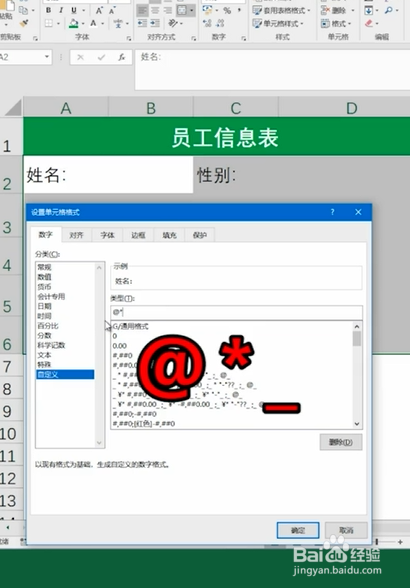This screenshot has height=588, width=410.
Task: Open the font group dialog launcher
Action: pos(129,38)
